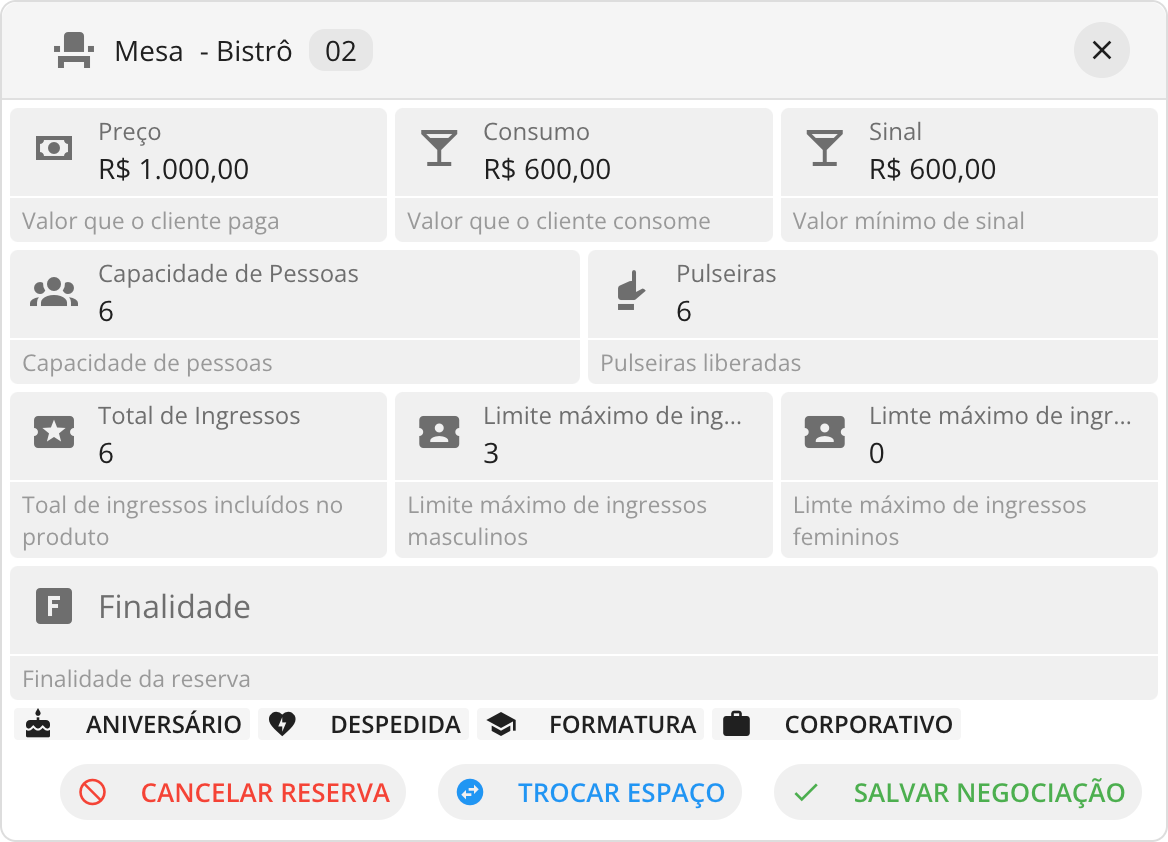Click the pointing hand Pulseiras icon
Image resolution: width=1168 pixels, height=842 pixels.
tap(631, 291)
